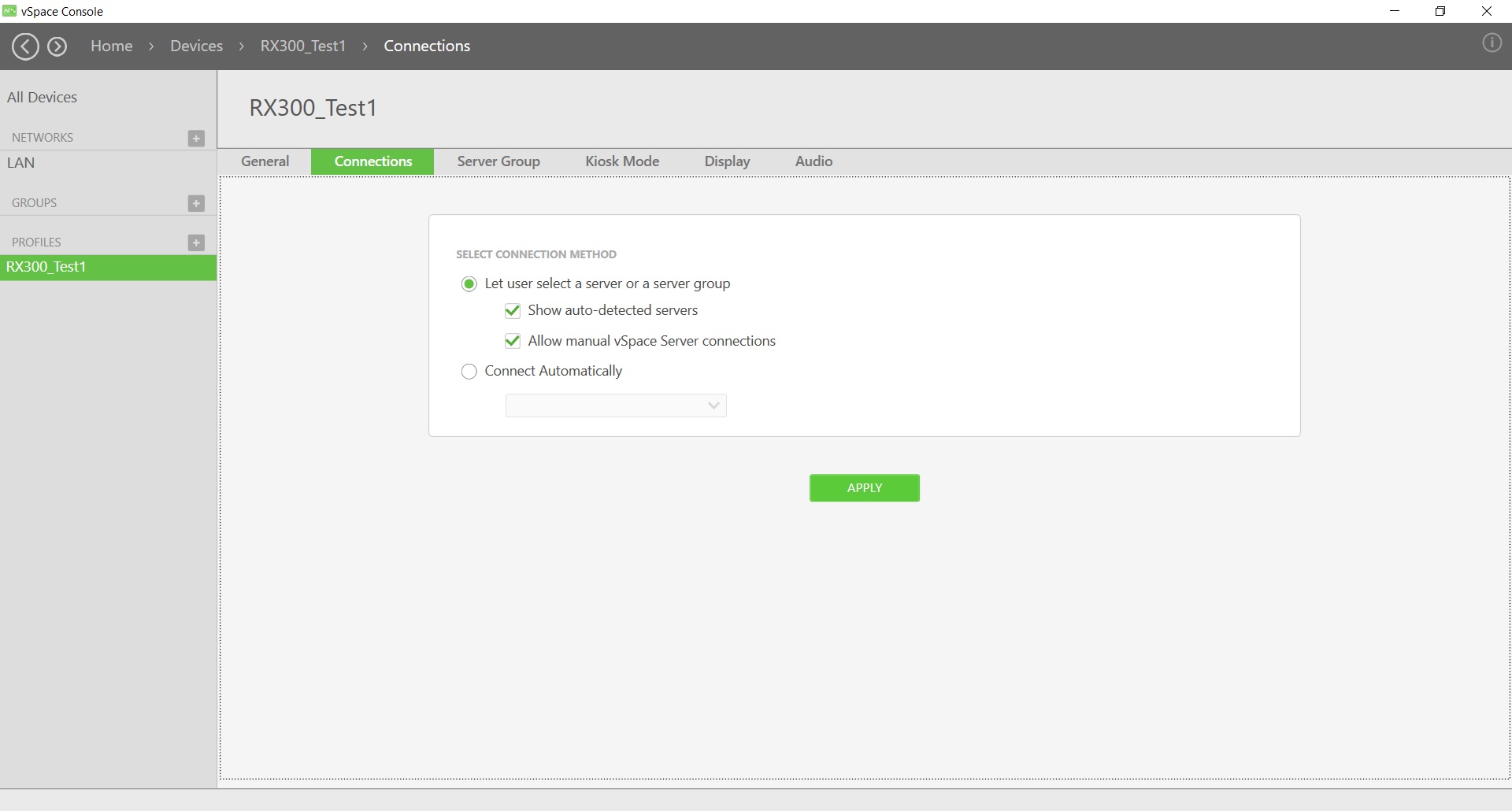
Task: Go to the Kiosk Mode tab
Action: click(622, 161)
